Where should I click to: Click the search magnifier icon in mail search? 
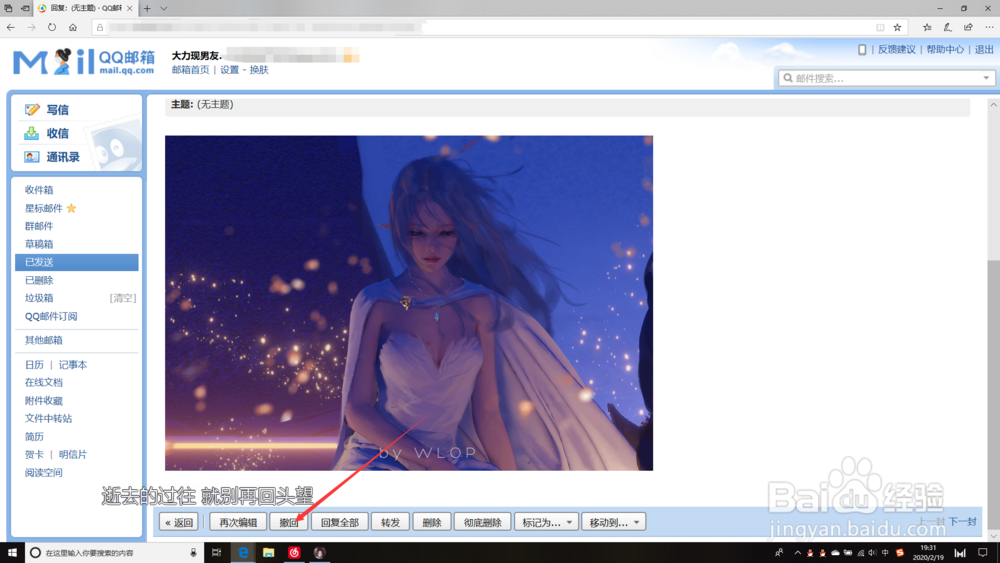tap(788, 78)
